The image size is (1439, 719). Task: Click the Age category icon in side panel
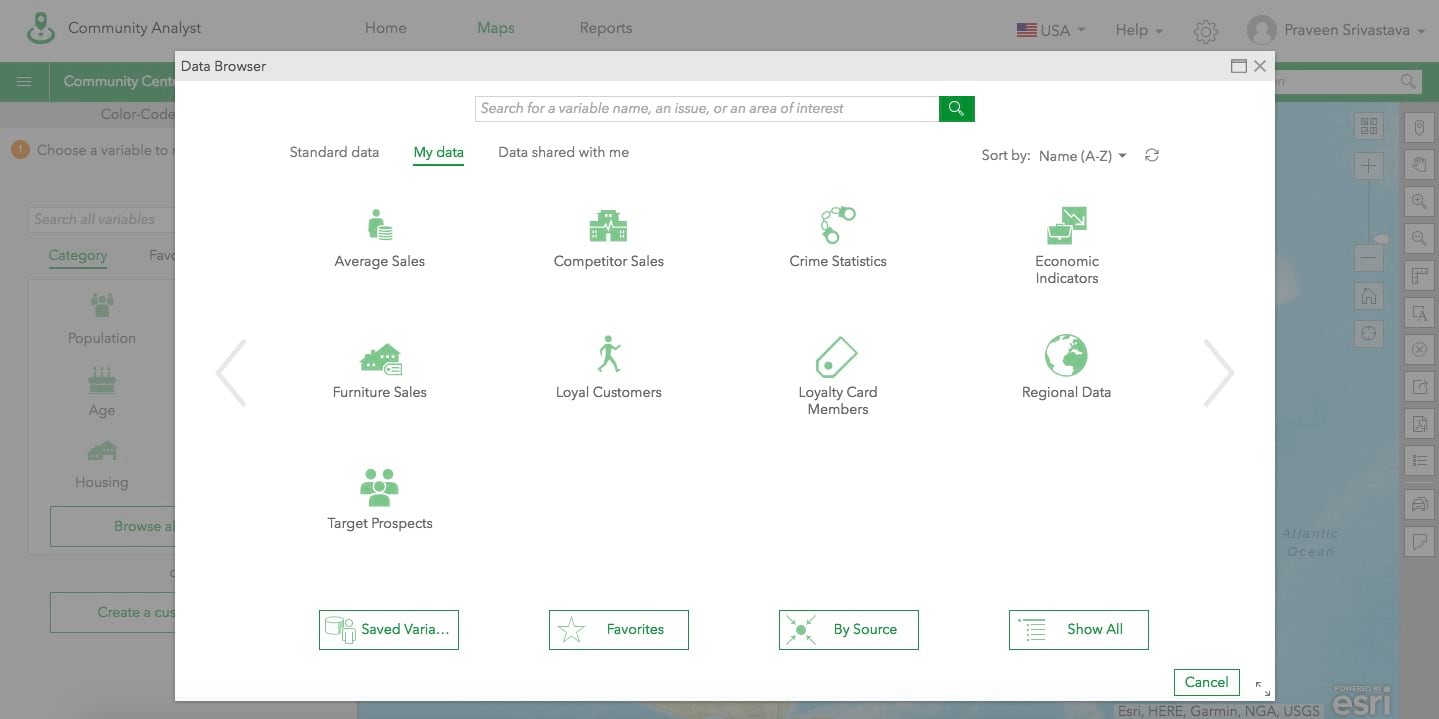tap(102, 379)
